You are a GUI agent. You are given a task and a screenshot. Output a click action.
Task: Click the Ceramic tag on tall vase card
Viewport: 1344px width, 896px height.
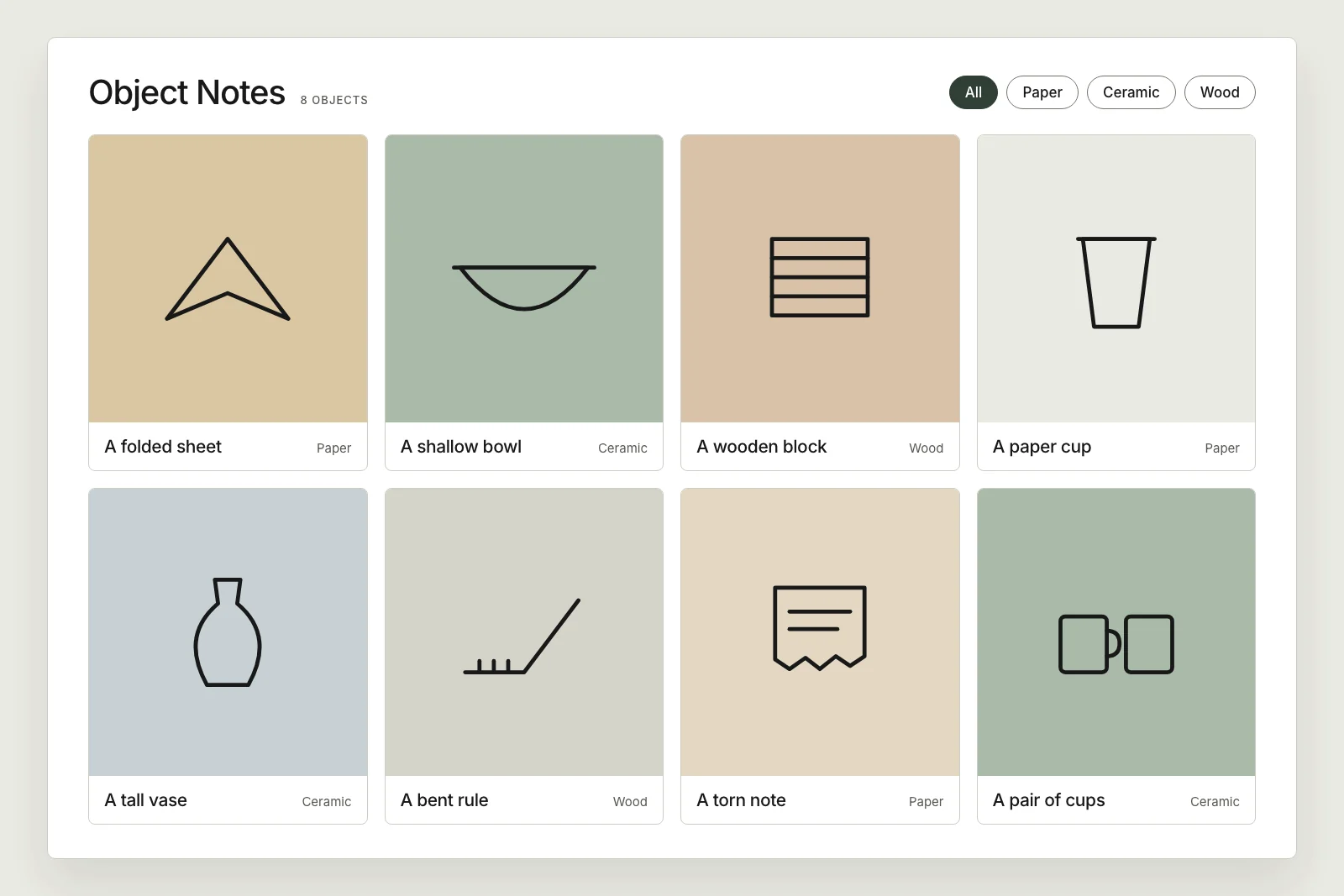pyautogui.click(x=327, y=802)
